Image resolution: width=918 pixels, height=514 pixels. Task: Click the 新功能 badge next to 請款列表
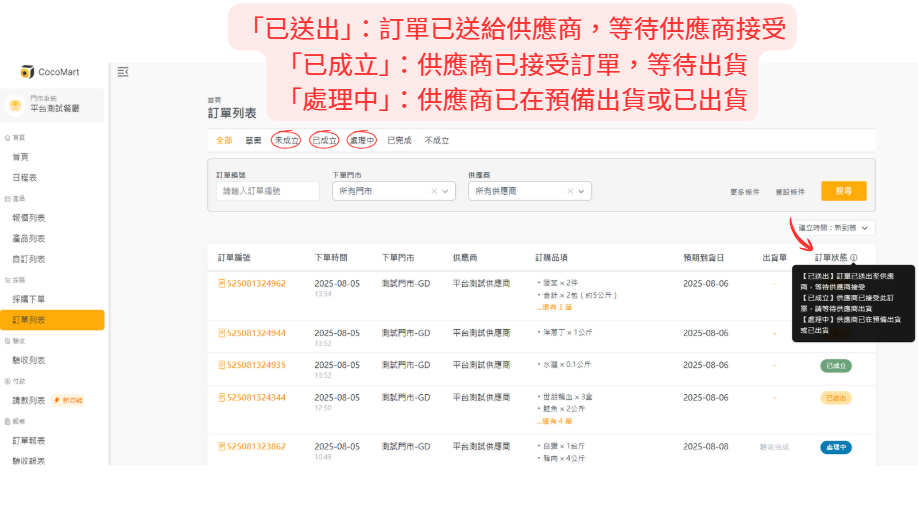click(x=68, y=400)
